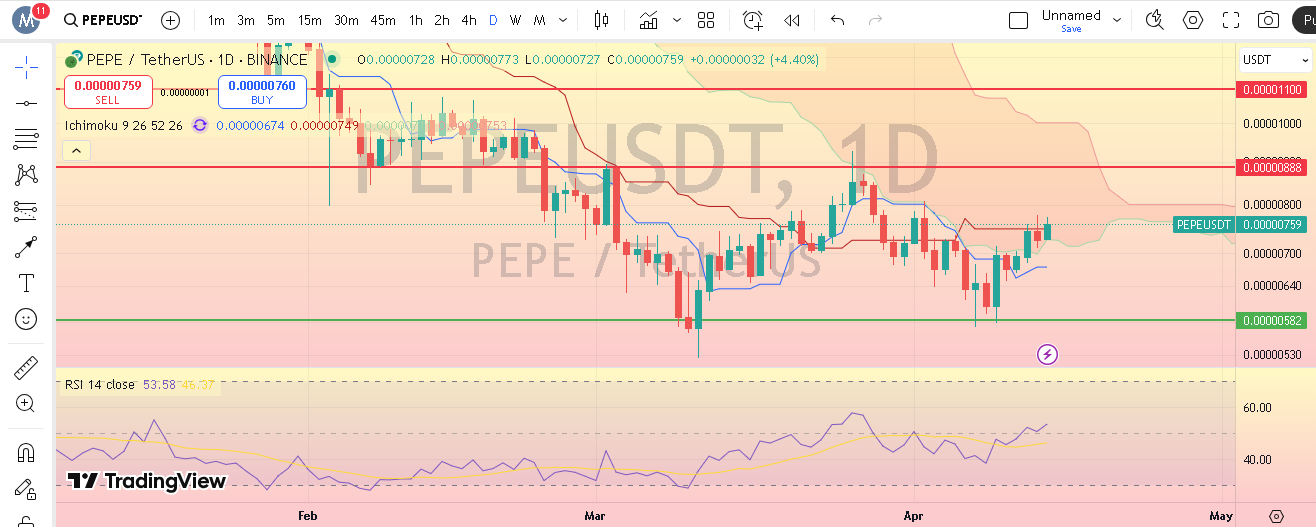This screenshot has width=1316, height=527.
Task: Open indicator templates grid
Action: pos(706,20)
